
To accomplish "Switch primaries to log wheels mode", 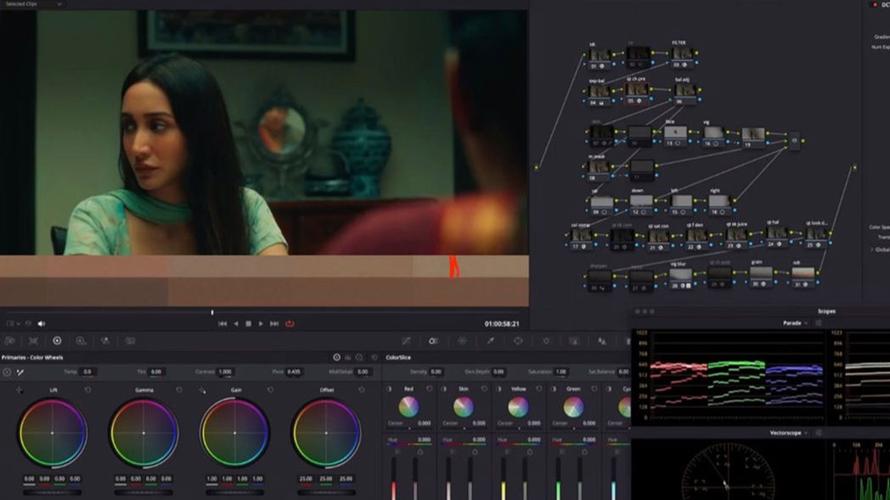I will point(359,358).
